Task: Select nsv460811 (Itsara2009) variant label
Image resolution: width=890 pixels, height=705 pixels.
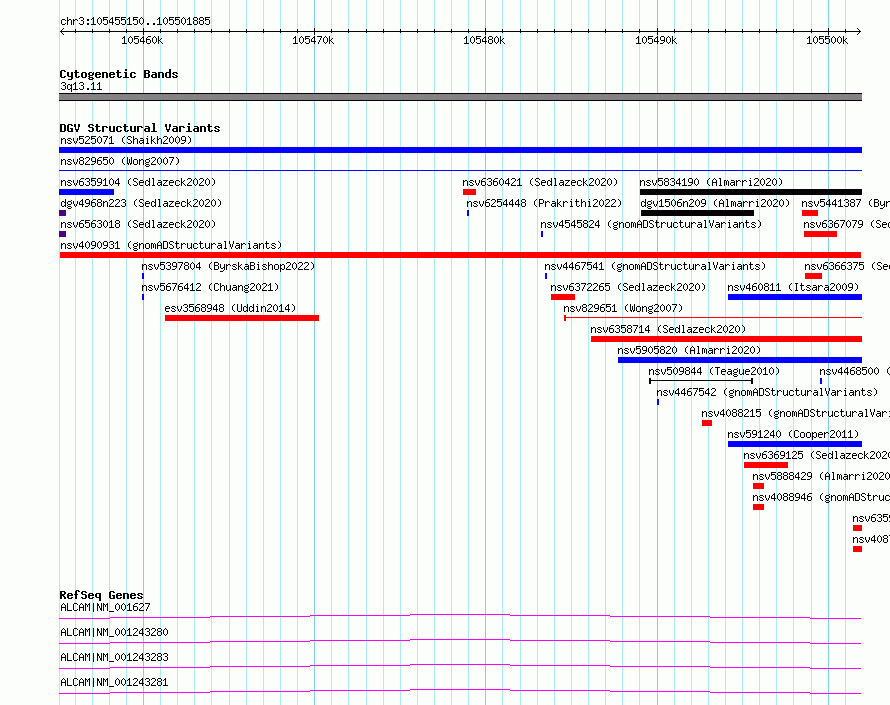Action: [794, 287]
